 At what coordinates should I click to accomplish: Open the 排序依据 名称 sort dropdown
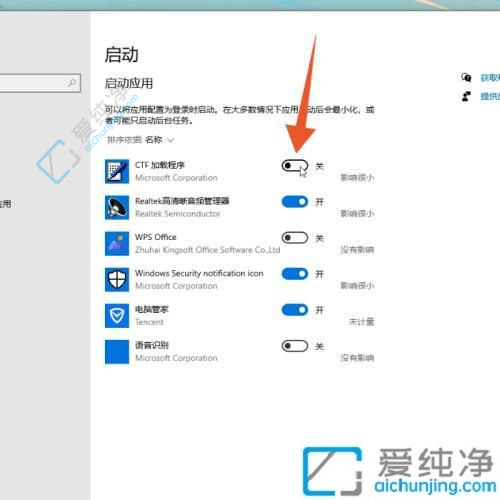click(140, 140)
